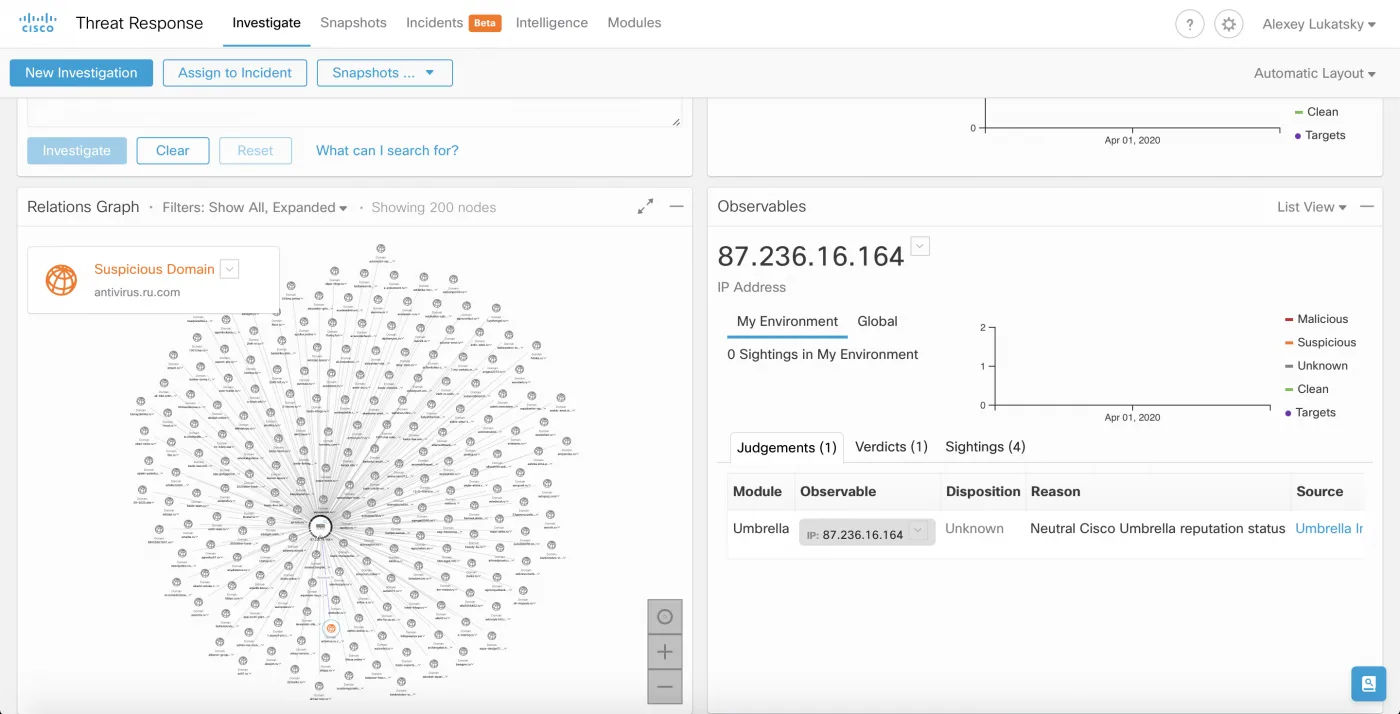Viewport: 1400px width, 714px height.
Task: Select the orange suspicious domain node
Action: (330, 628)
